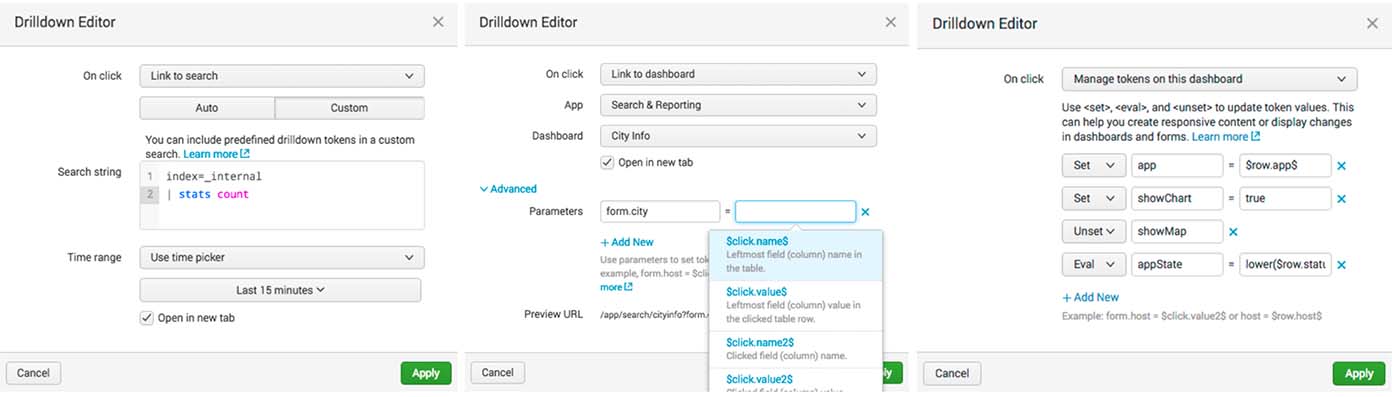Click Apply in the Manage tokens dialog
This screenshot has height=397, width=1396.
[x=1358, y=373]
